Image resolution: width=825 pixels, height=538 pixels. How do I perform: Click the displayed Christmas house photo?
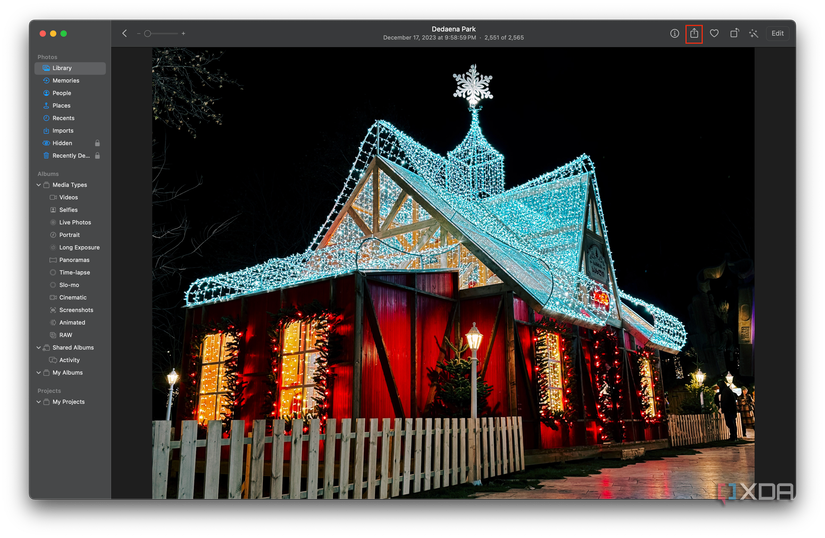point(453,273)
